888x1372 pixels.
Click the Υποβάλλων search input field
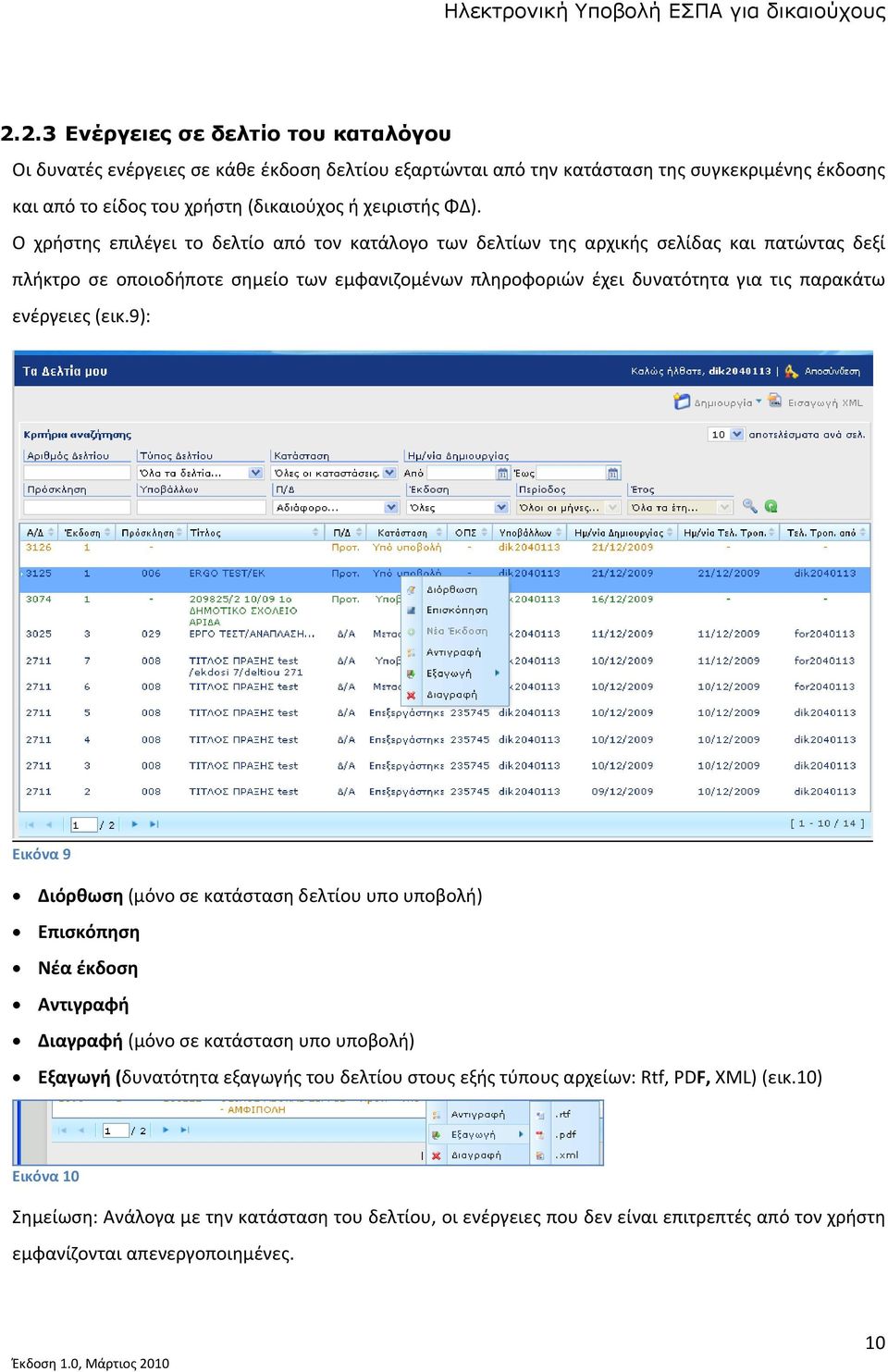tap(202, 507)
